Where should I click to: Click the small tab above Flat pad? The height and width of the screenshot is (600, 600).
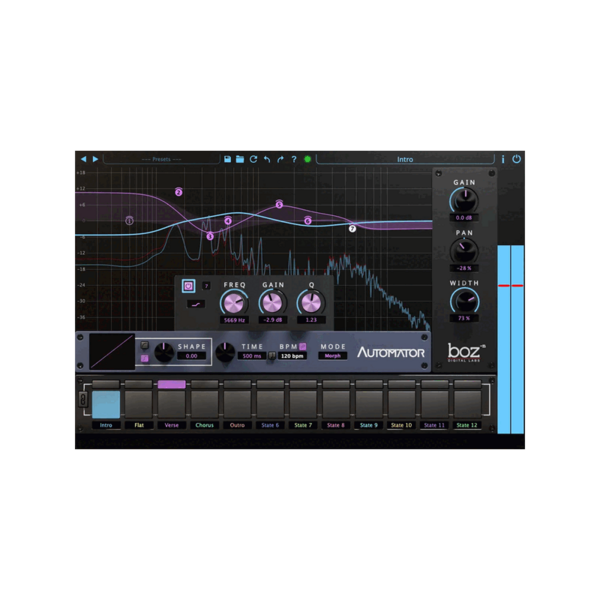pyautogui.click(x=139, y=384)
